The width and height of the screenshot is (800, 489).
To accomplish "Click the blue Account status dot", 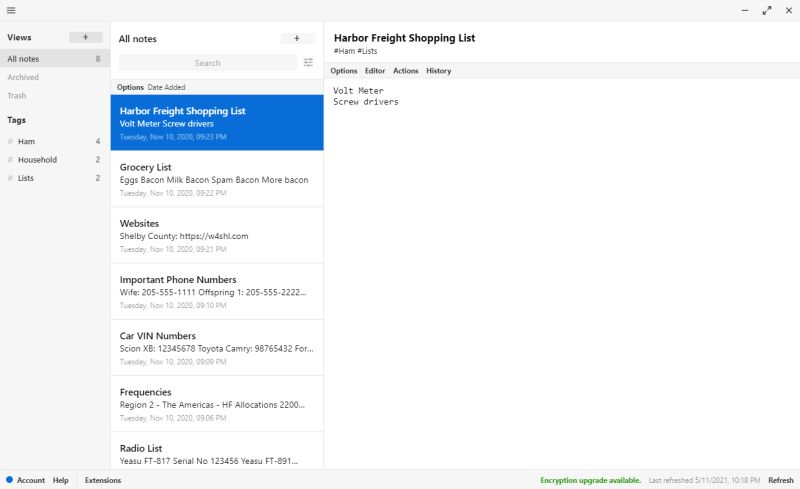I will (9, 480).
